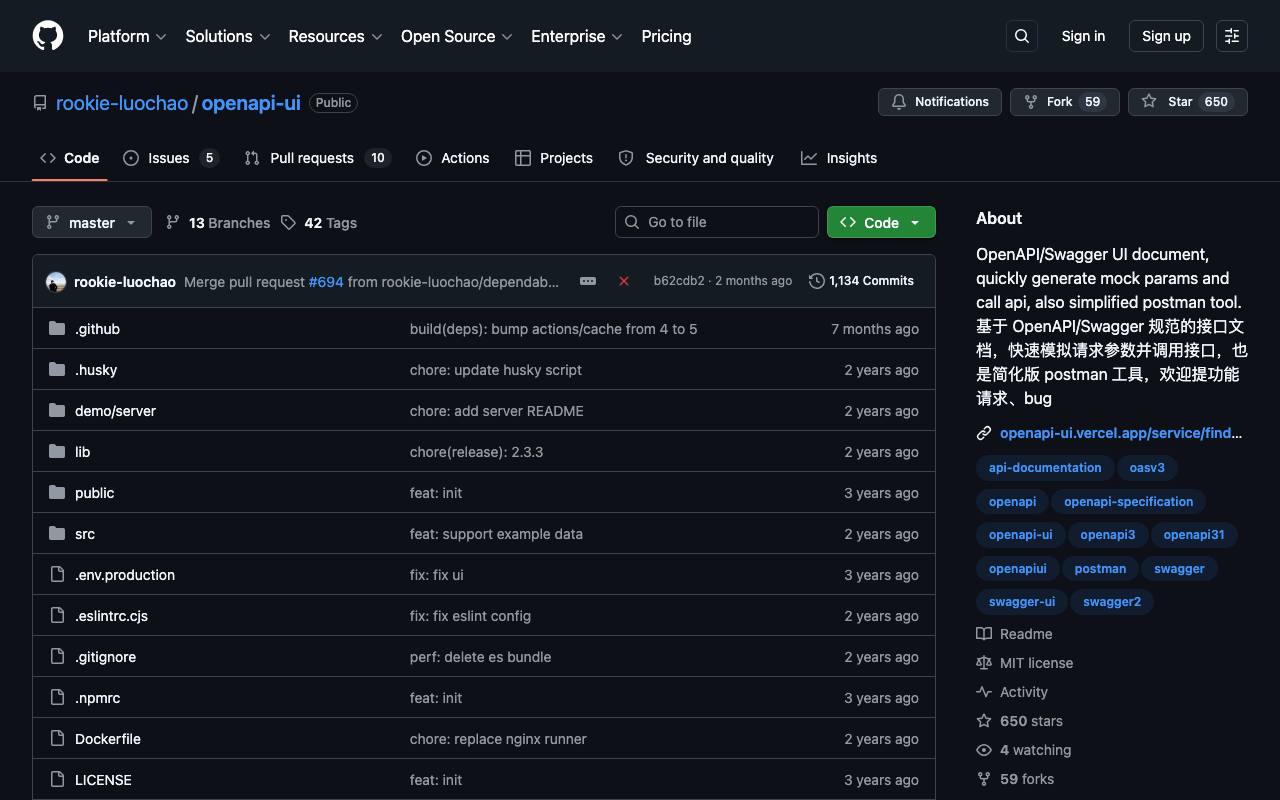The height and width of the screenshot is (800, 1280).
Task: Click the star icon beside 650 stars
Action: (984, 721)
